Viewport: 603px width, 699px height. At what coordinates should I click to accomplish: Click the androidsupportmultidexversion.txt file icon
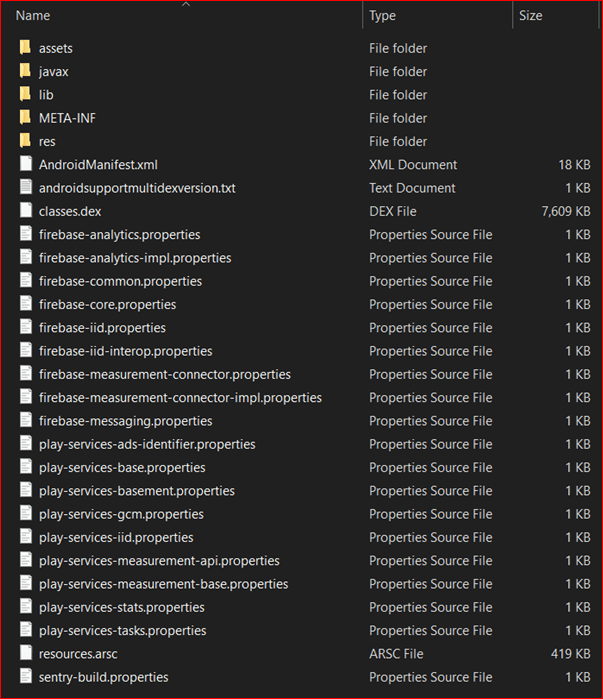(x=26, y=187)
